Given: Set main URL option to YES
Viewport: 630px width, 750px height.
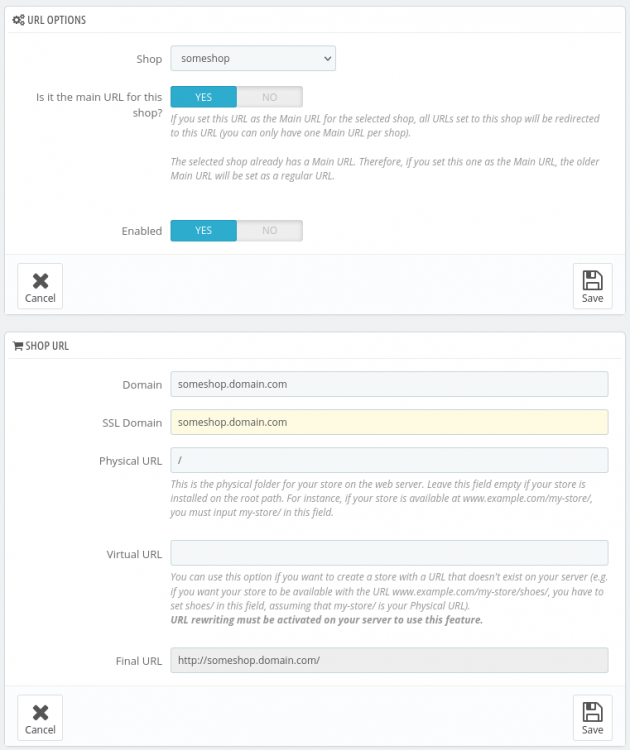Looking at the screenshot, I should point(204,97).
